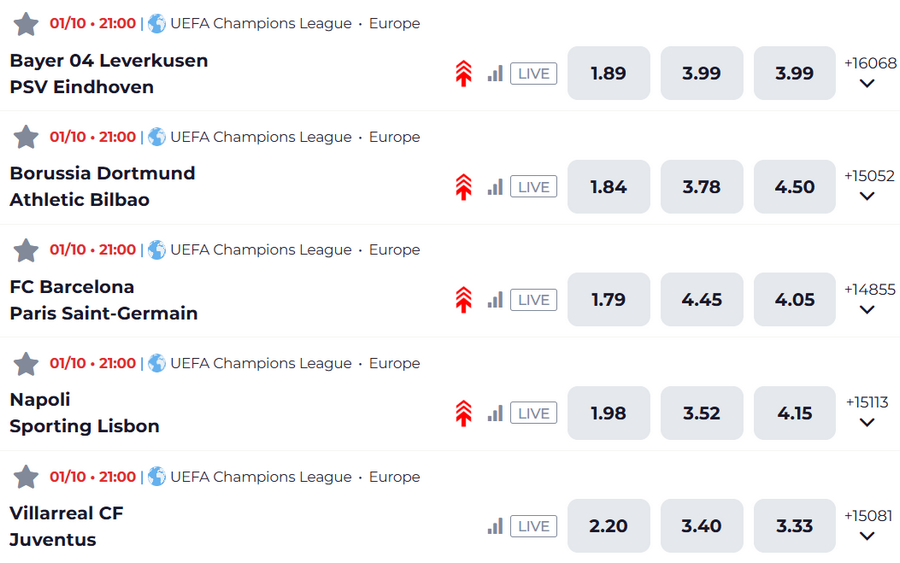Select 1.89 odds for Bayer Leverkusen win
The image size is (900, 563).
(x=608, y=73)
